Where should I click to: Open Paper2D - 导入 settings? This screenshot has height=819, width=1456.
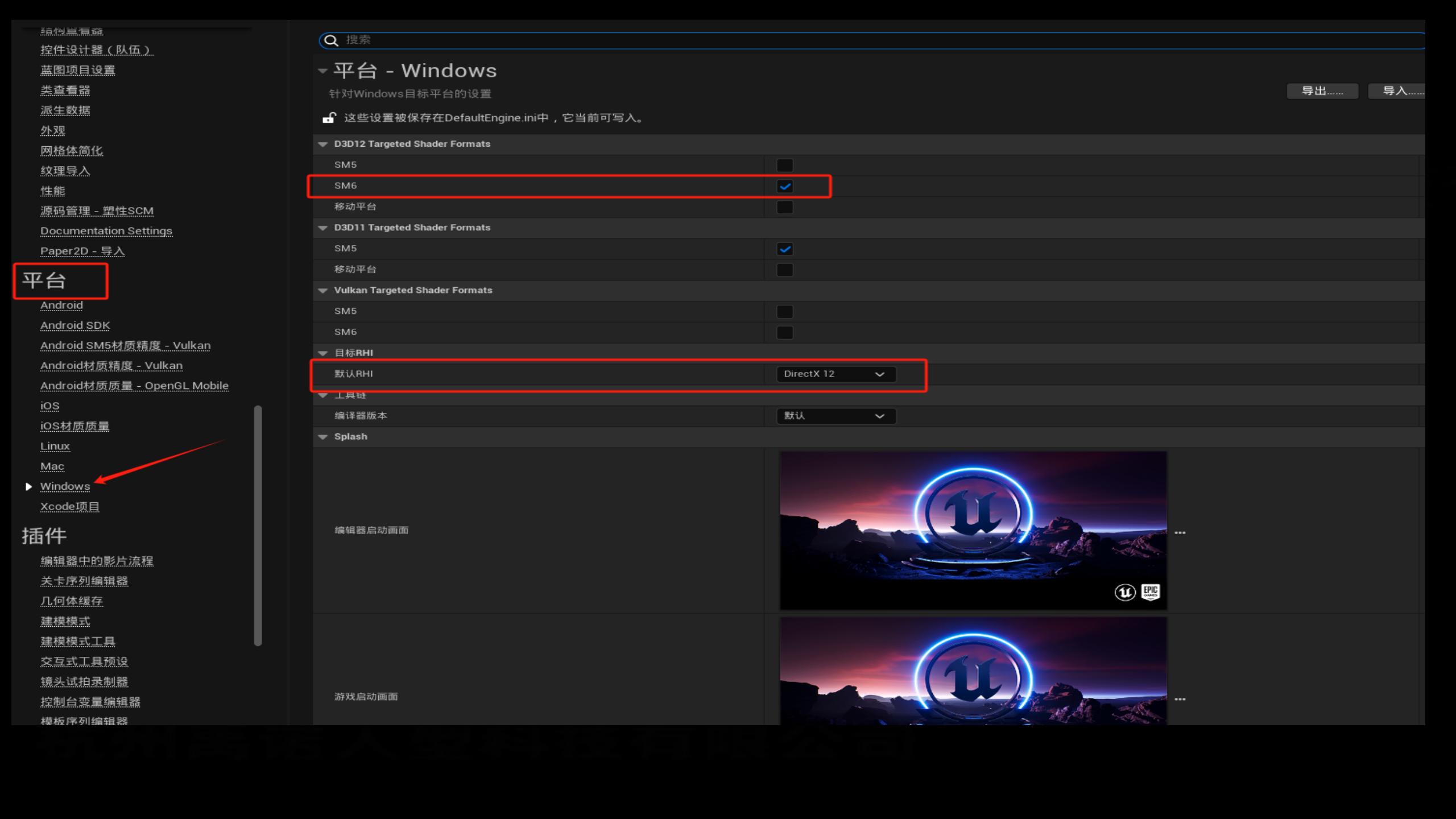point(82,251)
